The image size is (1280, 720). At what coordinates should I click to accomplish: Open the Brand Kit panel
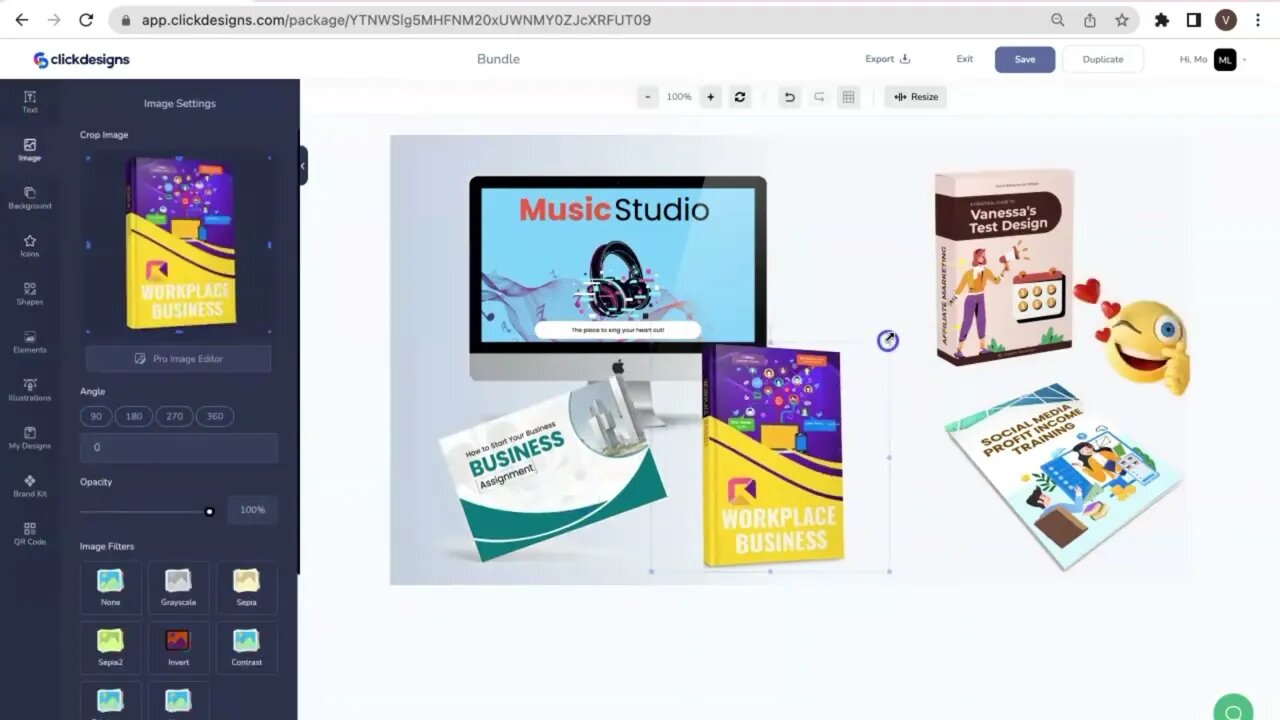pyautogui.click(x=30, y=486)
